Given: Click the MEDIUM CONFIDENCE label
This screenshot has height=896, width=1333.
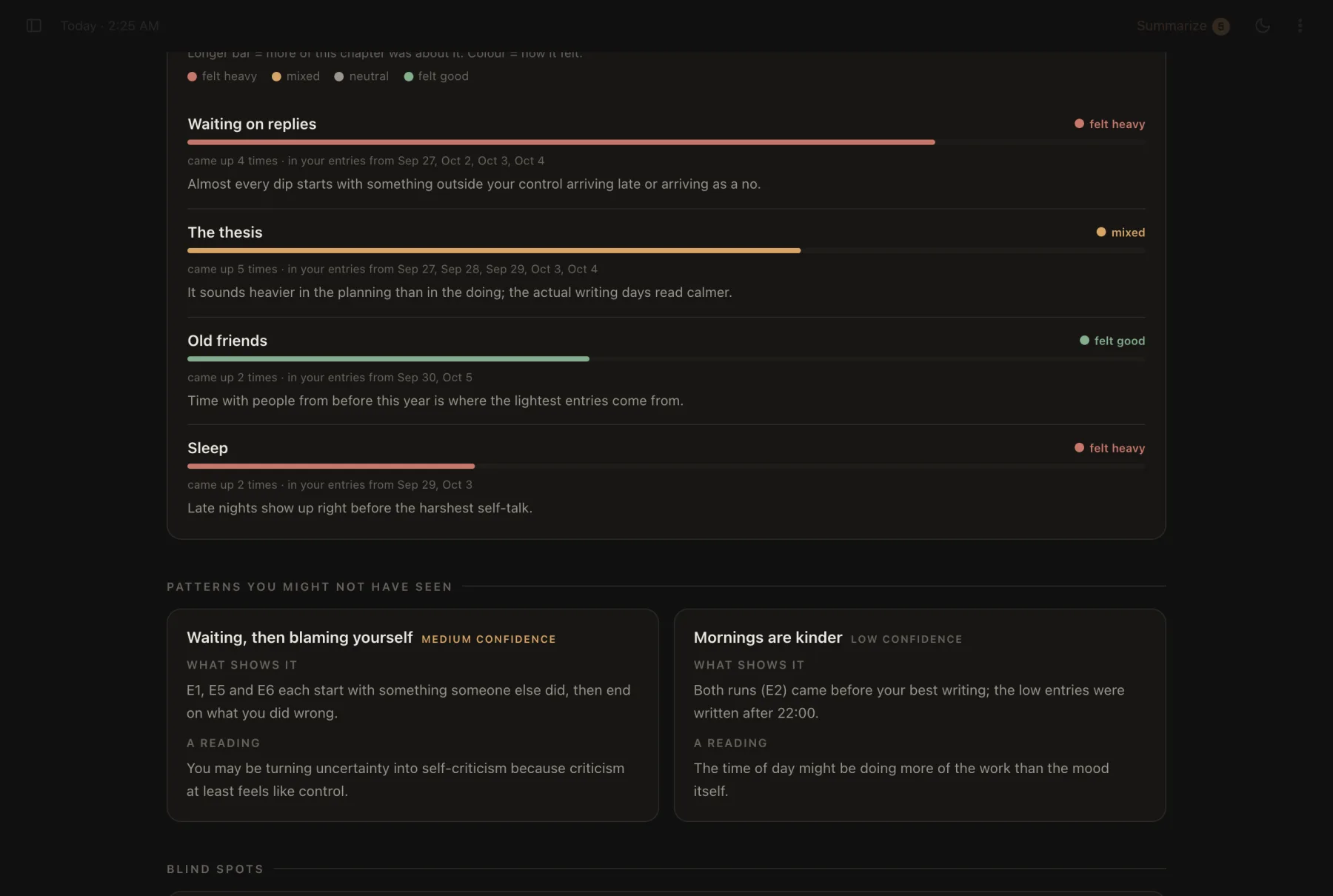Looking at the screenshot, I should click(x=489, y=639).
